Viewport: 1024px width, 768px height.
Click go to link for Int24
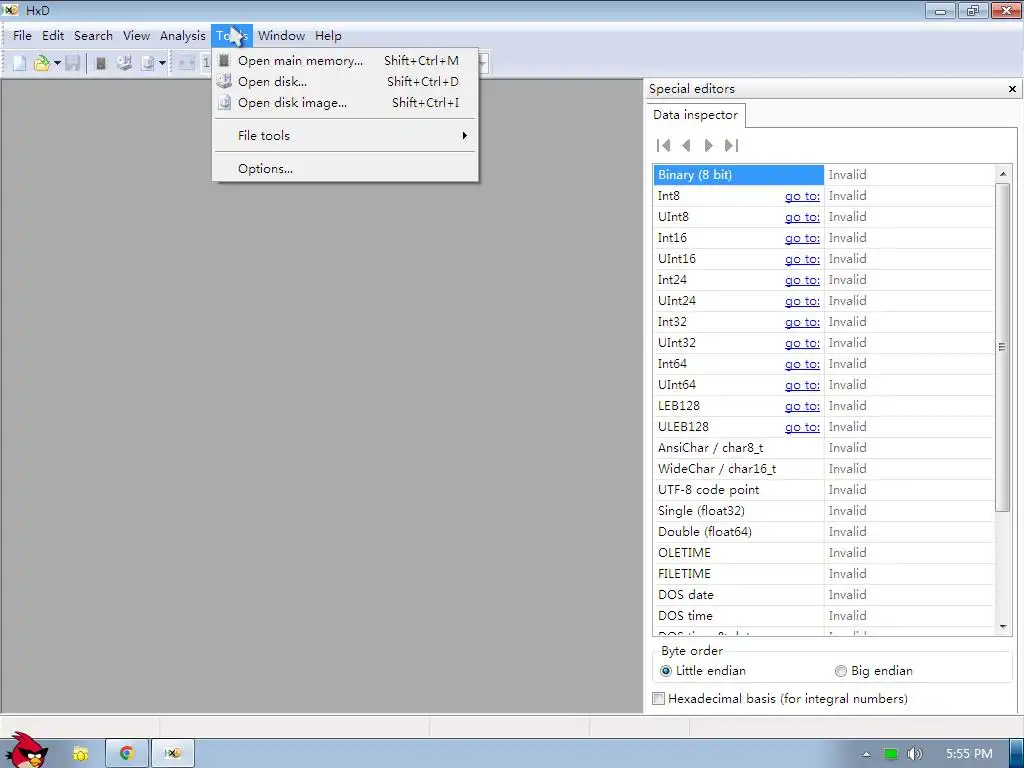[802, 280]
